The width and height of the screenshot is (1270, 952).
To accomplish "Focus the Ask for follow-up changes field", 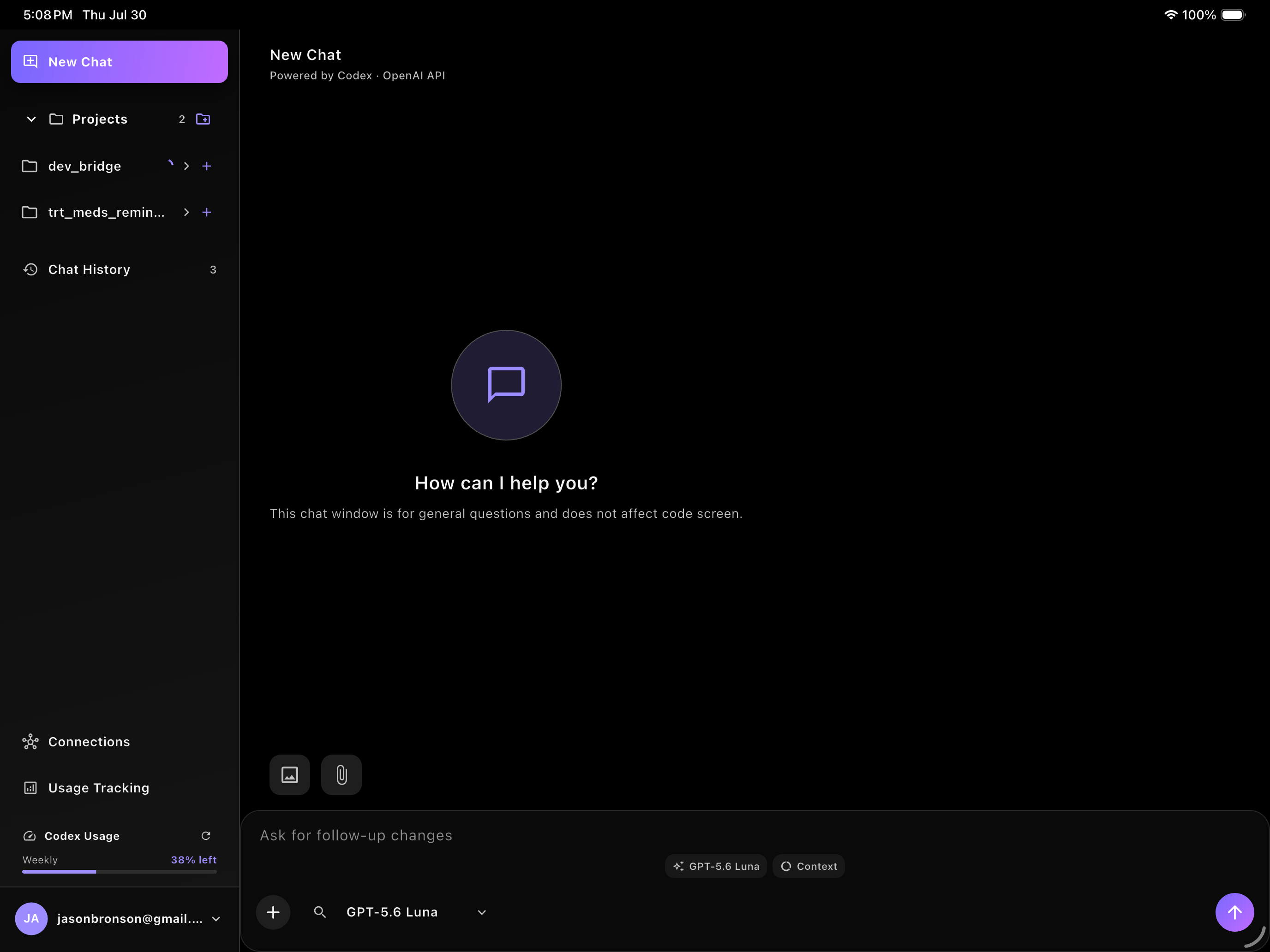I will [x=754, y=835].
